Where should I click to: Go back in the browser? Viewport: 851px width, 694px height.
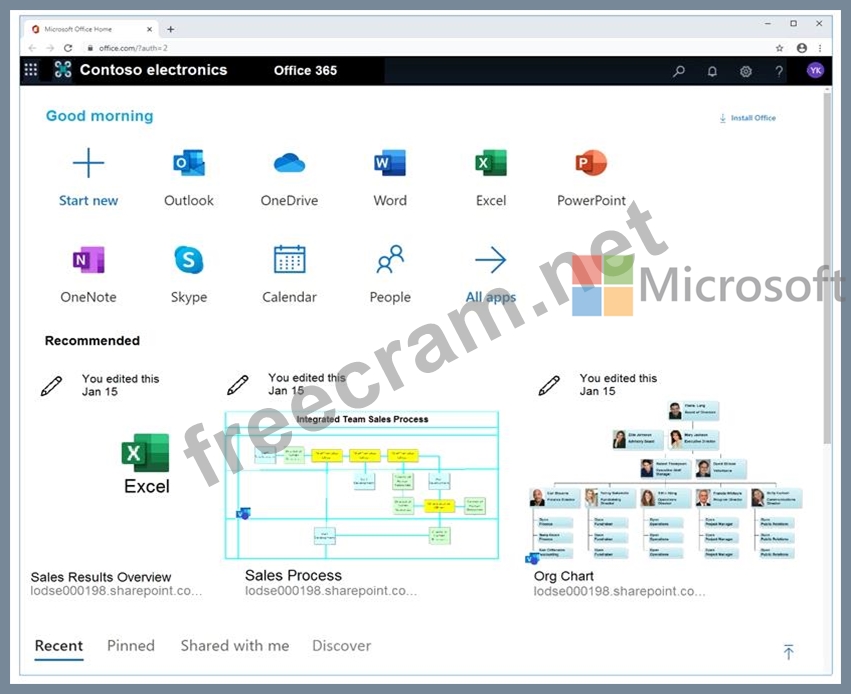32,48
